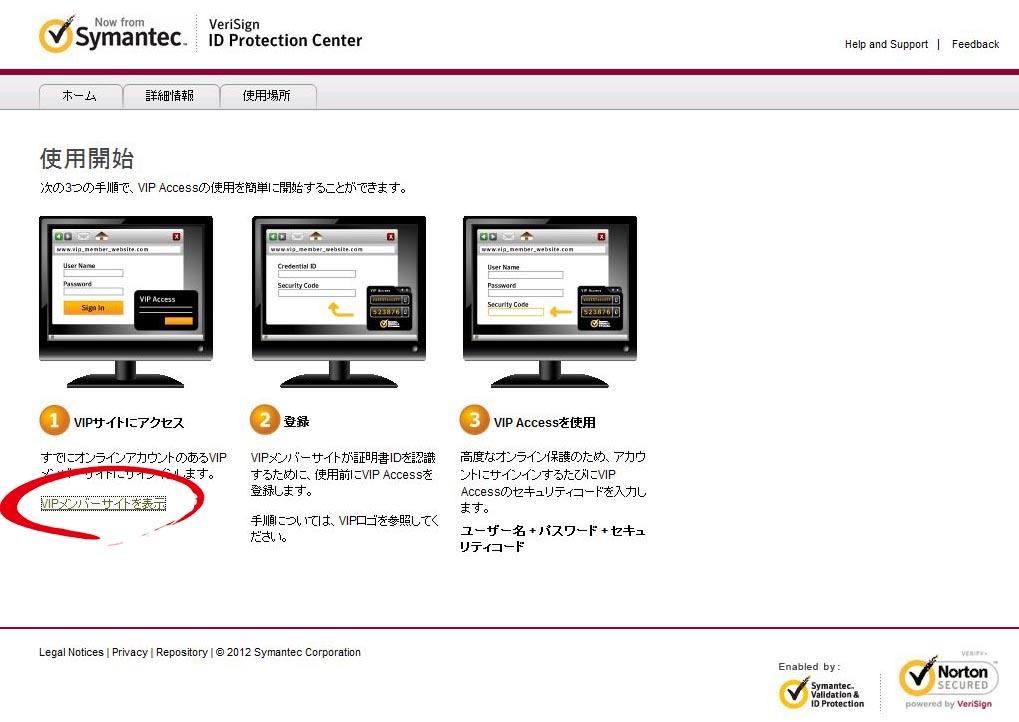Switch to the 詳細情報 tab
This screenshot has width=1019, height=722.
click(170, 96)
